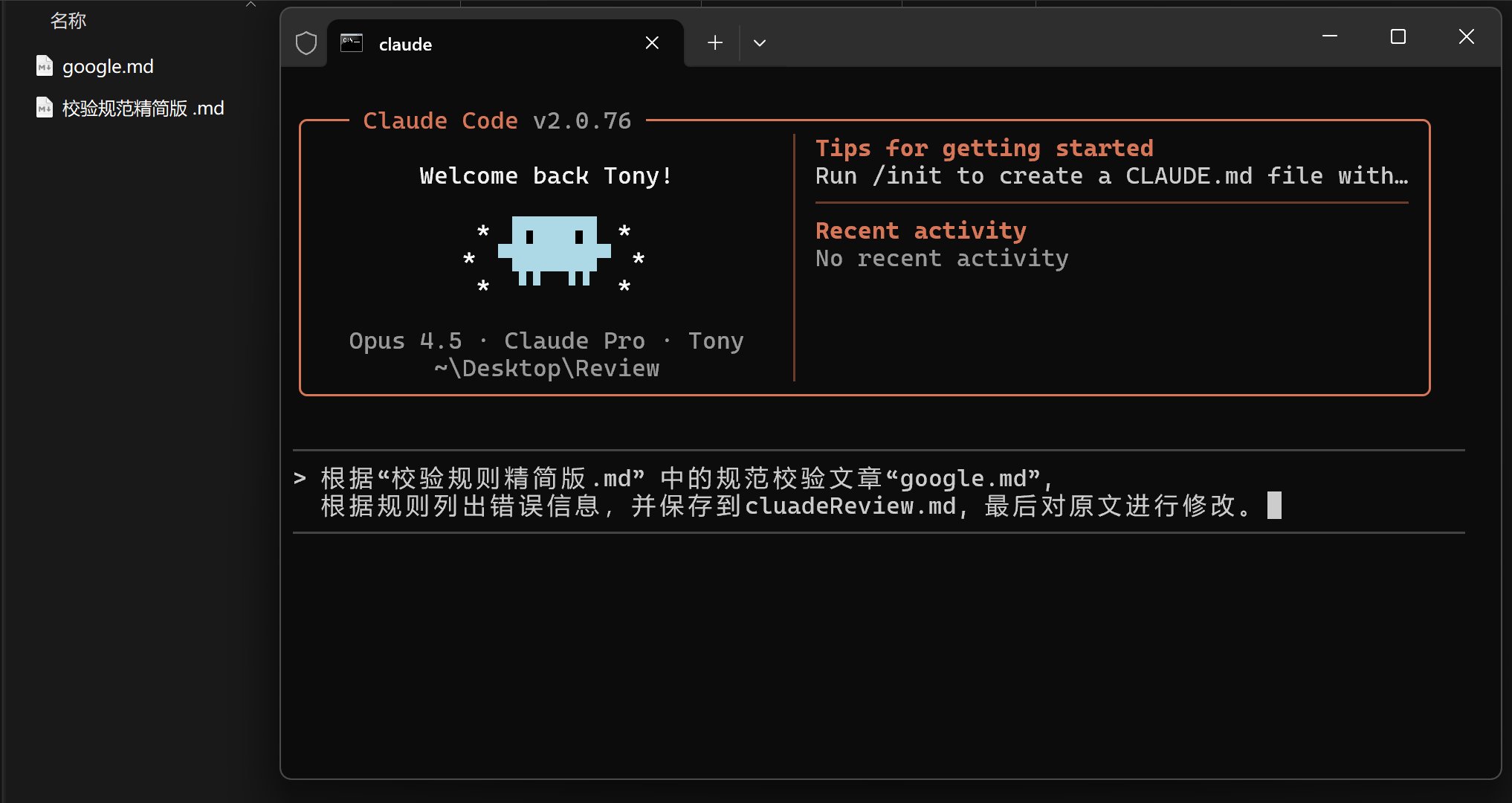The width and height of the screenshot is (1512, 803).
Task: Click the file icon next to 校验规范精简版 .md
Action: click(x=45, y=108)
